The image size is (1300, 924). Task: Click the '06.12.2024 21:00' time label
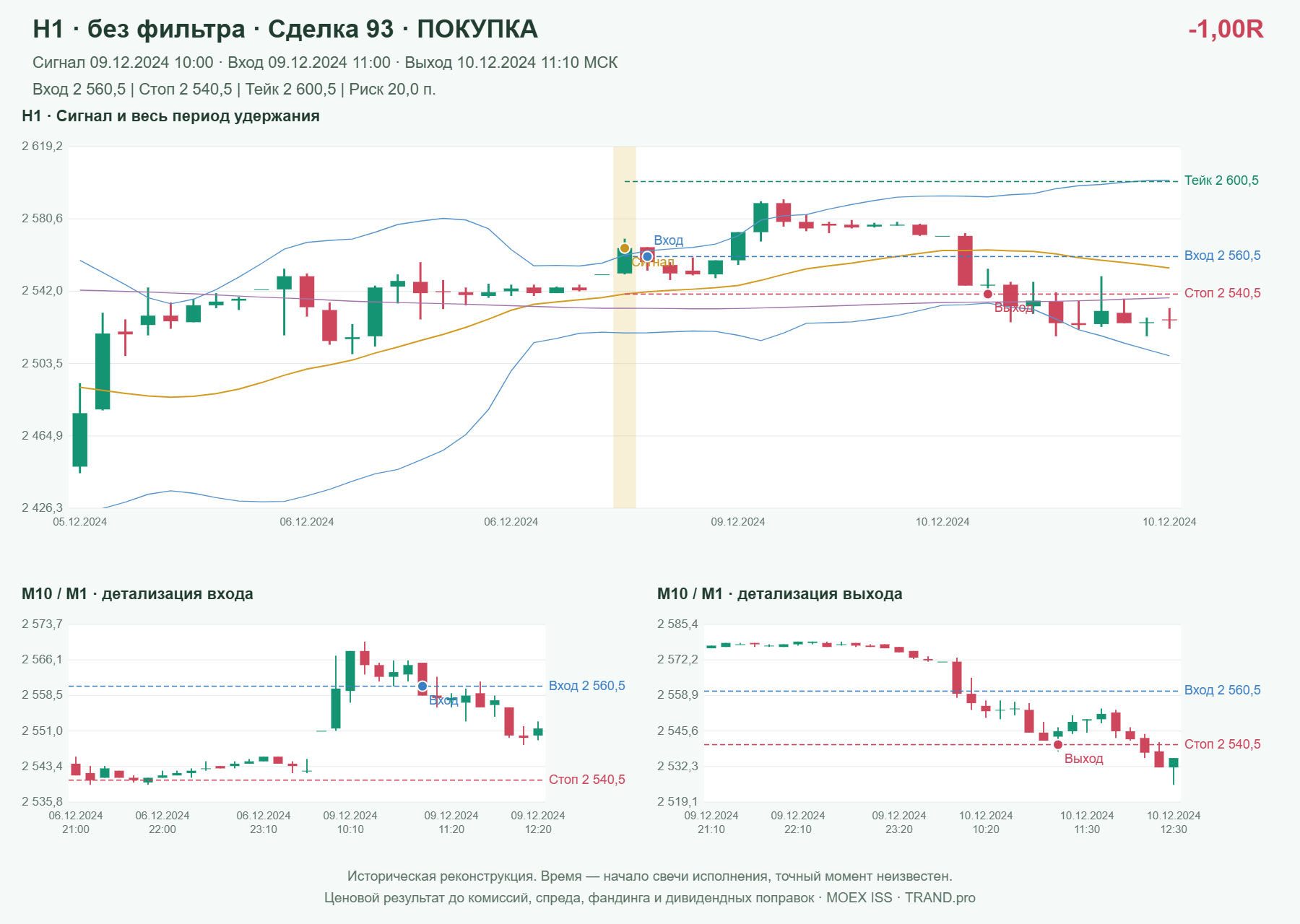[x=76, y=822]
